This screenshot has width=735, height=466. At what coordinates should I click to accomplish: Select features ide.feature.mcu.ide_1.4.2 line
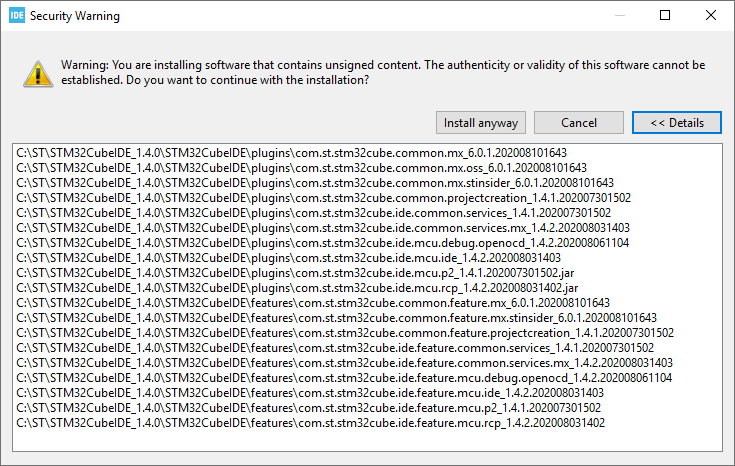point(310,393)
